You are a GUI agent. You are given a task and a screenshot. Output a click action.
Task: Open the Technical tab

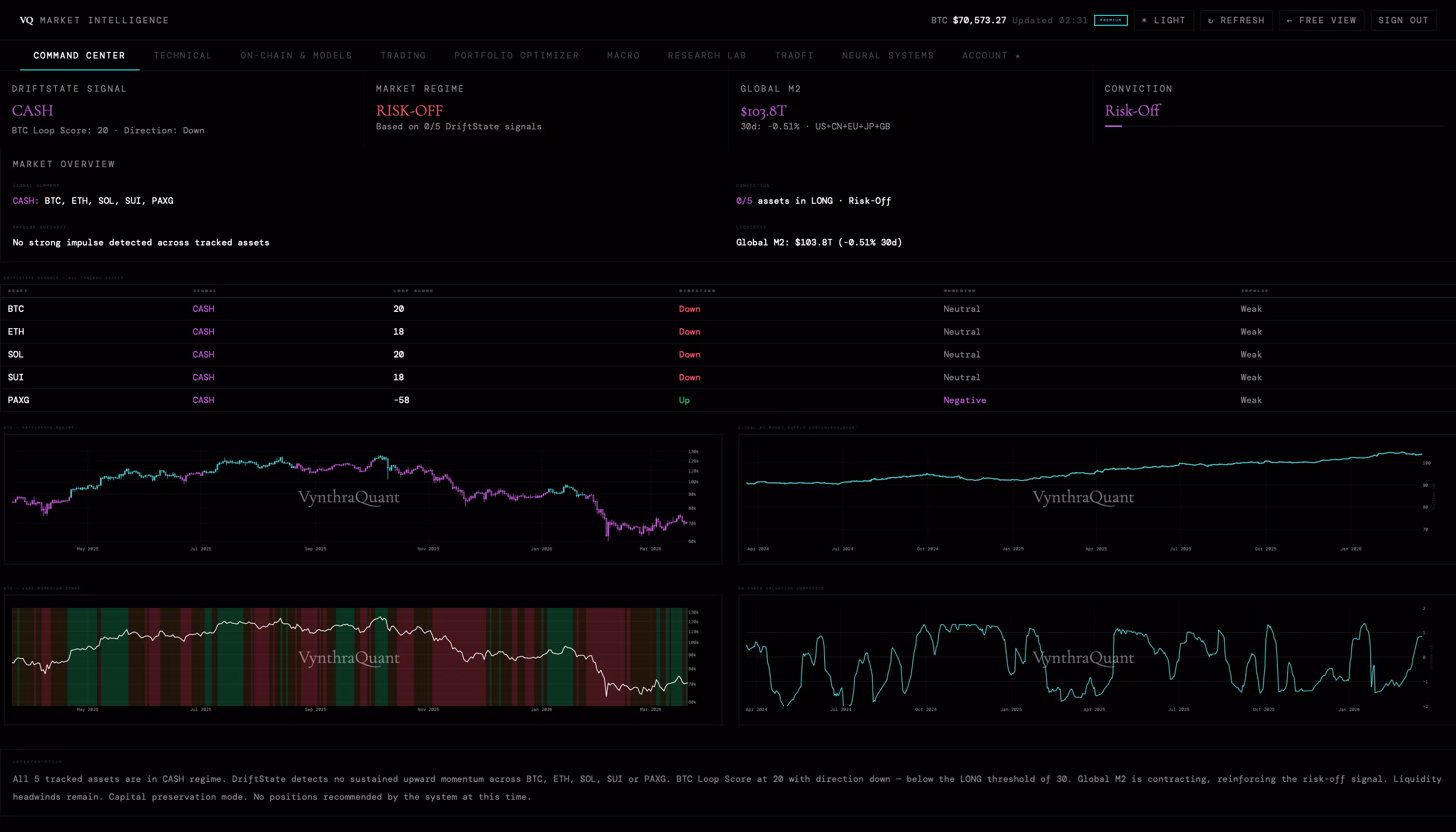click(183, 56)
